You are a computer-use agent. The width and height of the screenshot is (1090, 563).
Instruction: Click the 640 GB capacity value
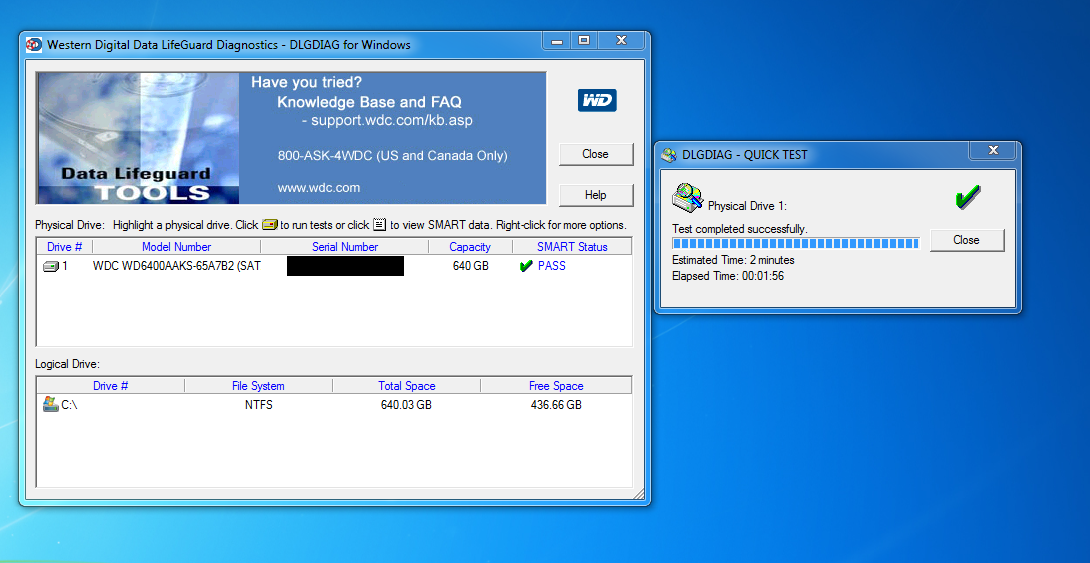pos(471,266)
